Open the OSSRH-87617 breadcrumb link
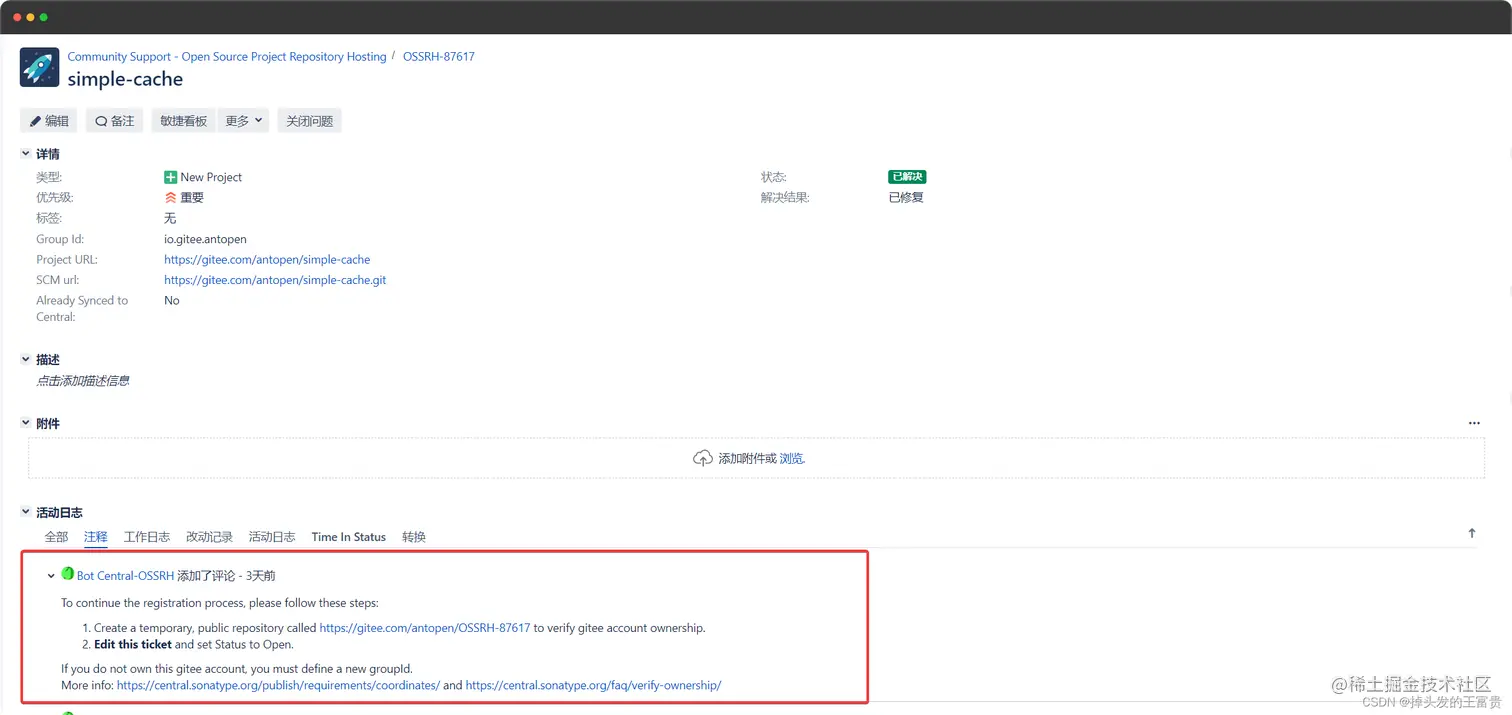Image resolution: width=1512 pixels, height=715 pixels. [x=439, y=57]
